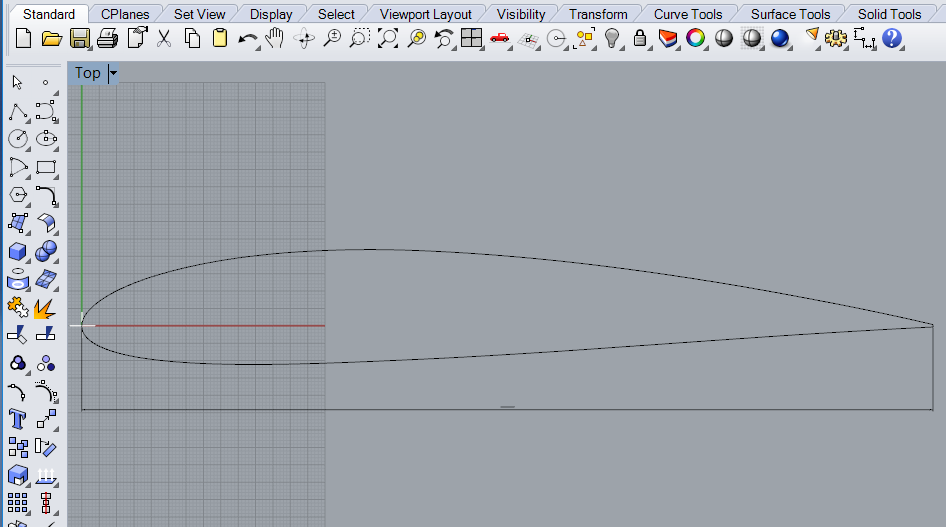Click the Save file icon
946x527 pixels.
tap(80, 39)
